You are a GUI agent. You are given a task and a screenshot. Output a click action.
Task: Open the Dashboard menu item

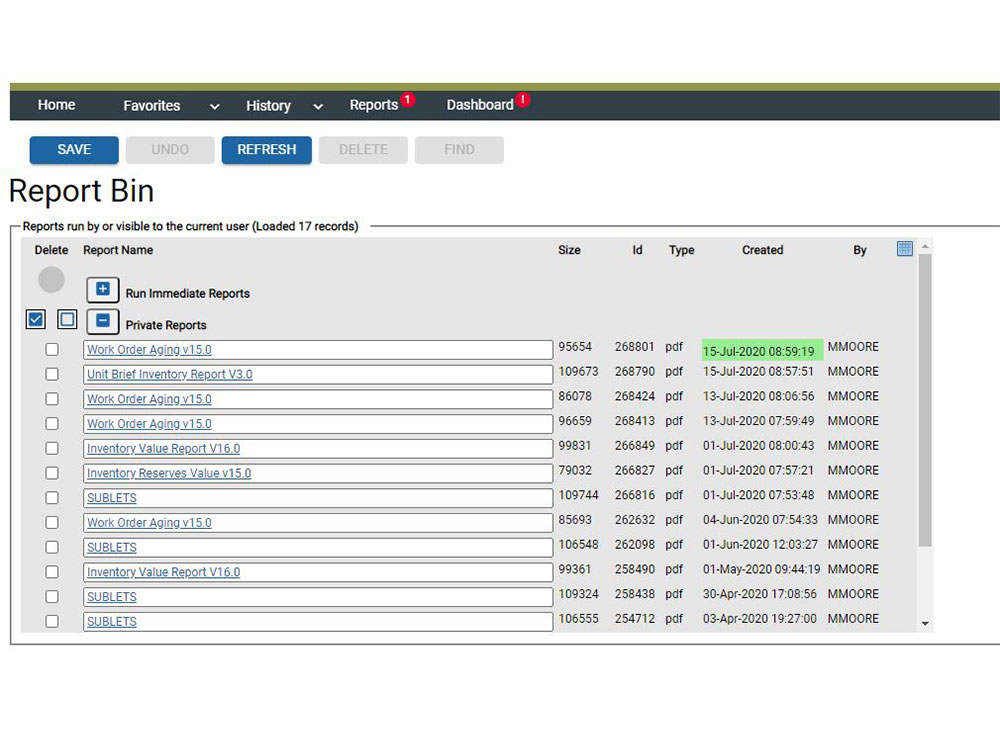coord(479,105)
